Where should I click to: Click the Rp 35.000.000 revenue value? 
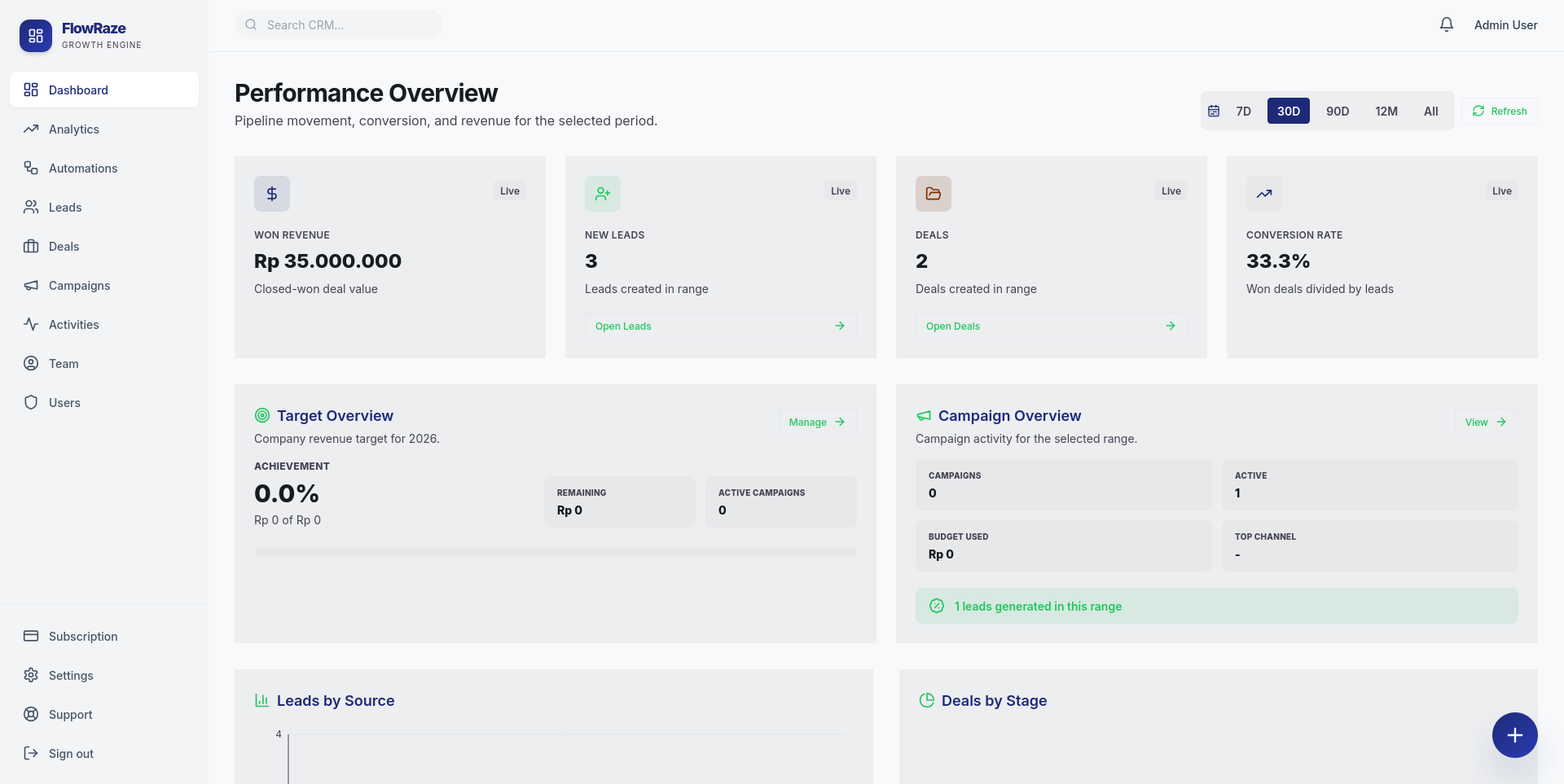[327, 261]
